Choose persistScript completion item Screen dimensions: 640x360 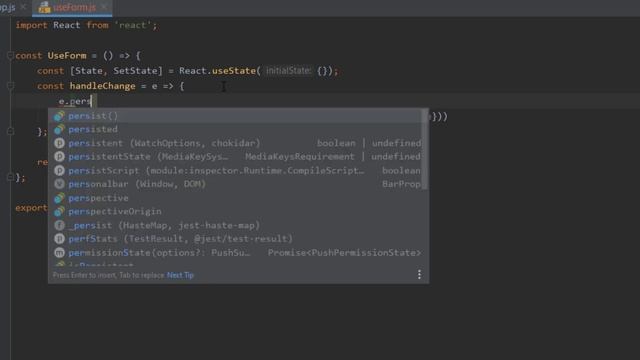pos(237,171)
